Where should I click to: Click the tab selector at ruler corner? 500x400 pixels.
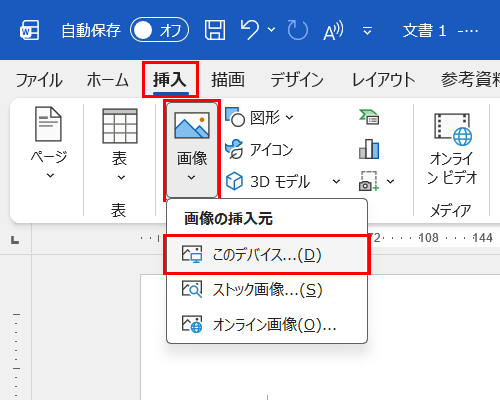15,239
